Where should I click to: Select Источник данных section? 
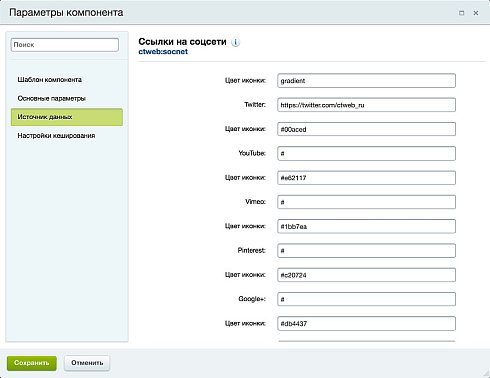[x=67, y=117]
